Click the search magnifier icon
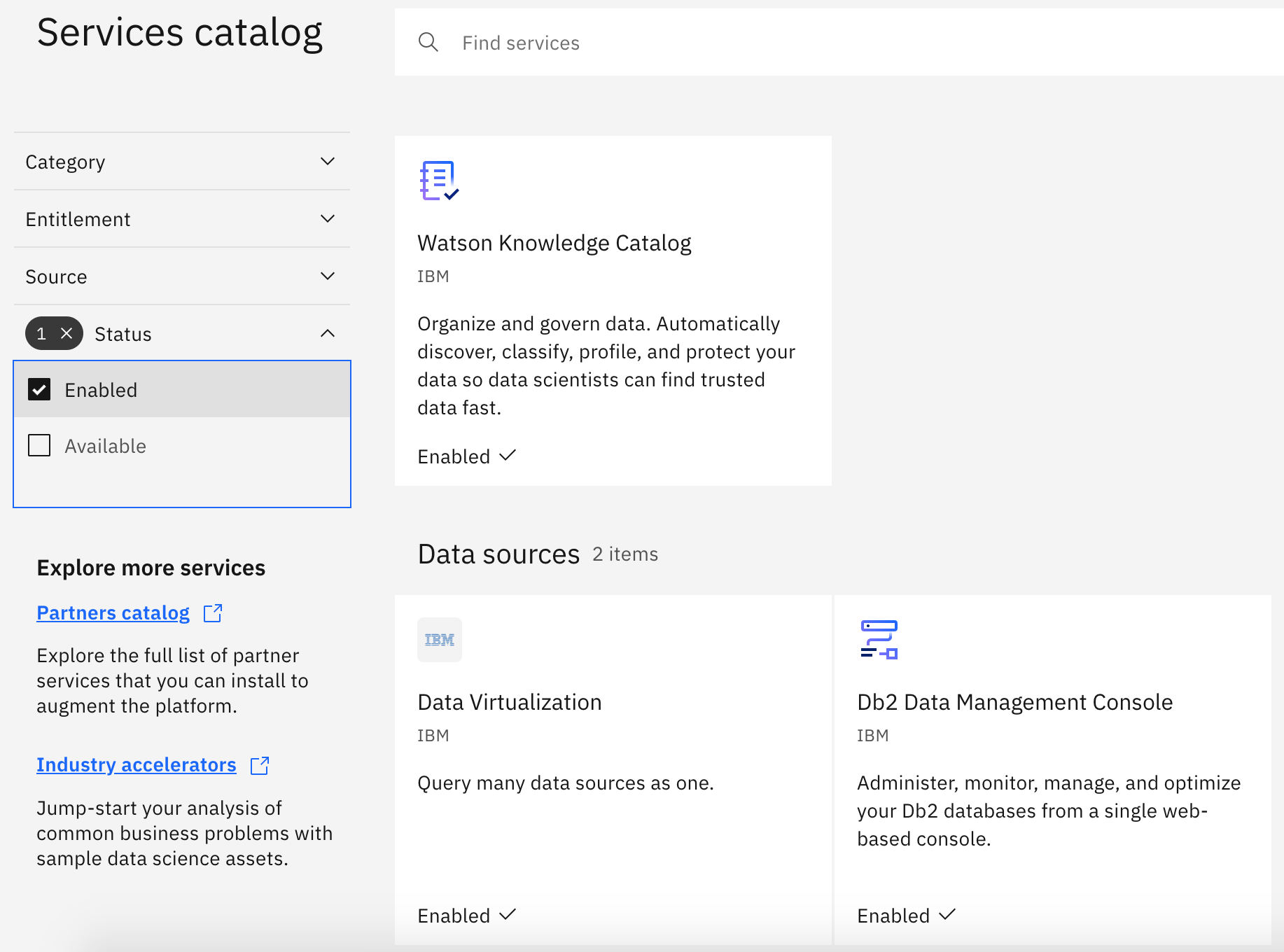Screen dimensions: 1284x952 tap(428, 43)
